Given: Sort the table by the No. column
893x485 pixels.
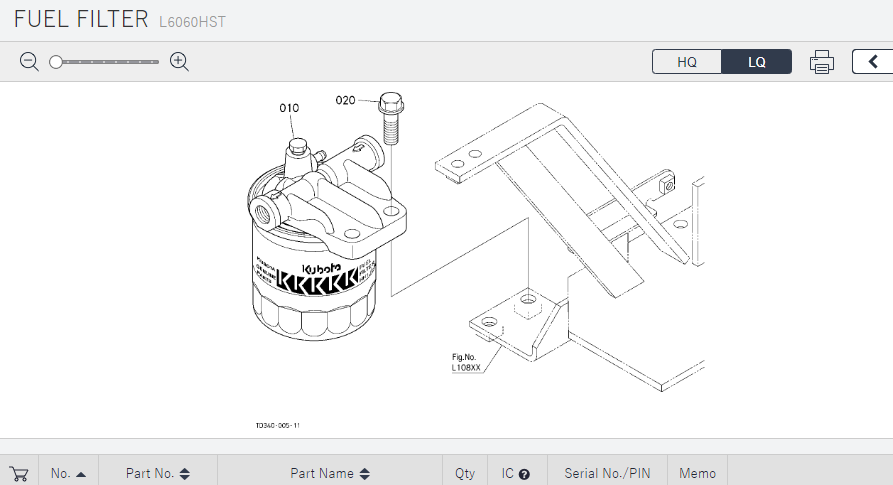Looking at the screenshot, I should [68, 474].
